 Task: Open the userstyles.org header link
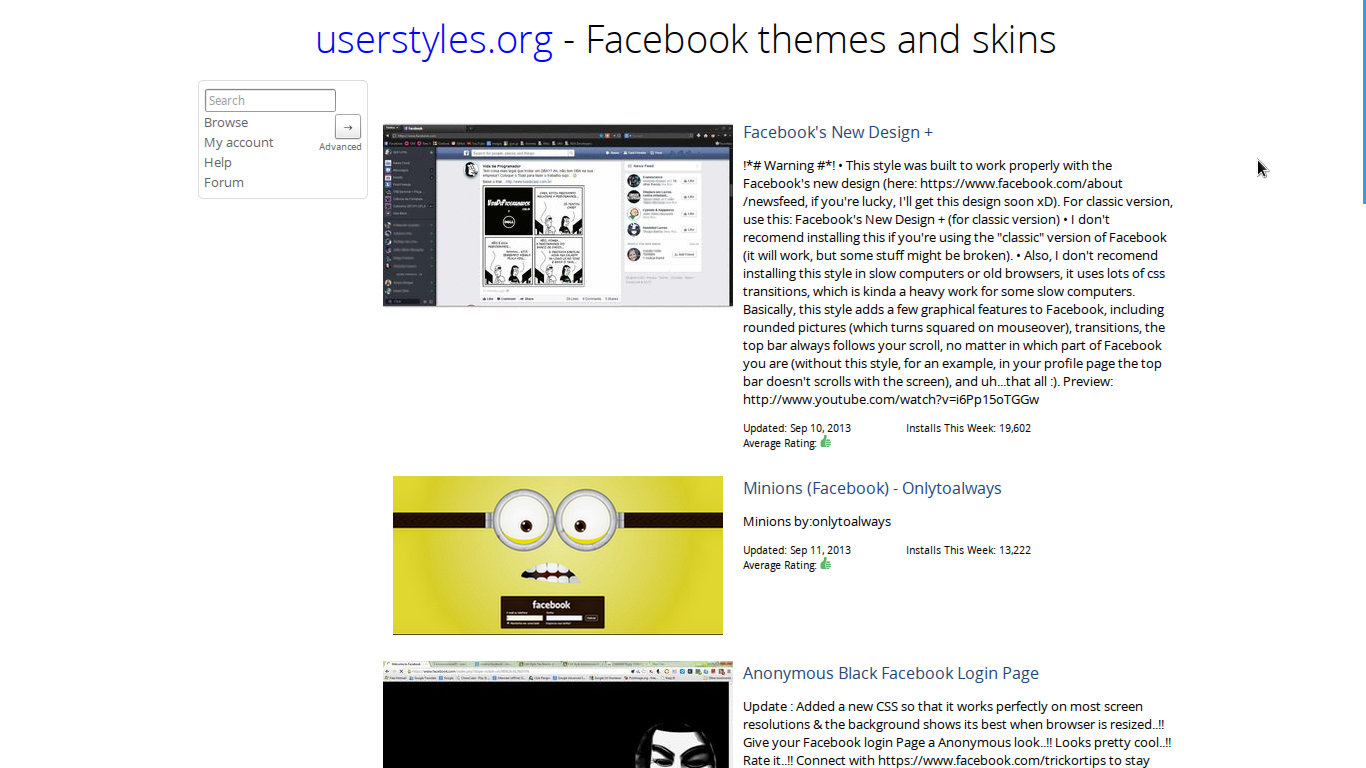(x=434, y=40)
